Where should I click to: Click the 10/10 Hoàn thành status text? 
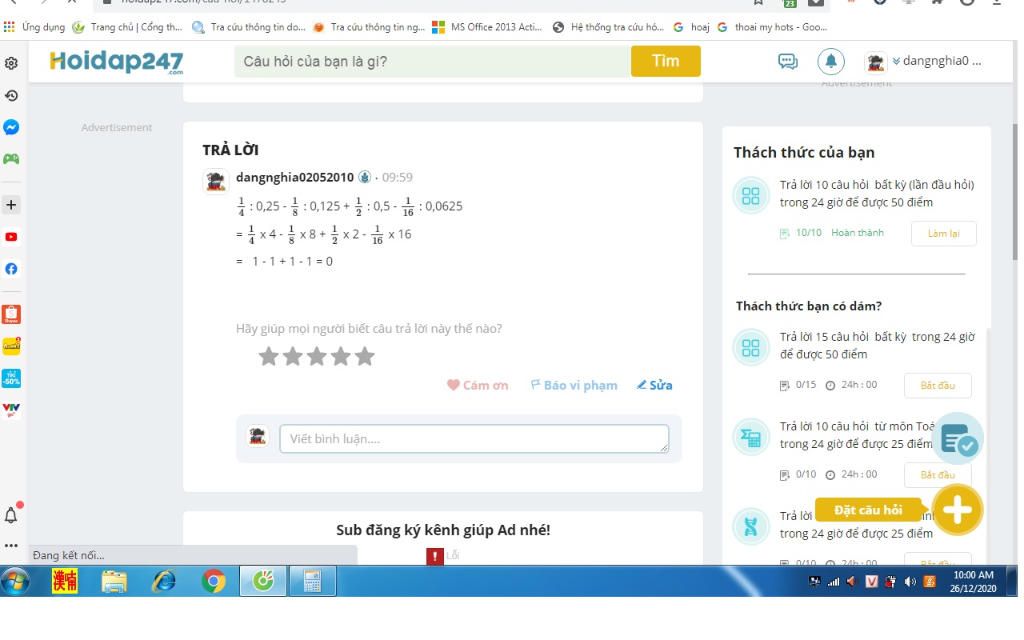click(839, 233)
